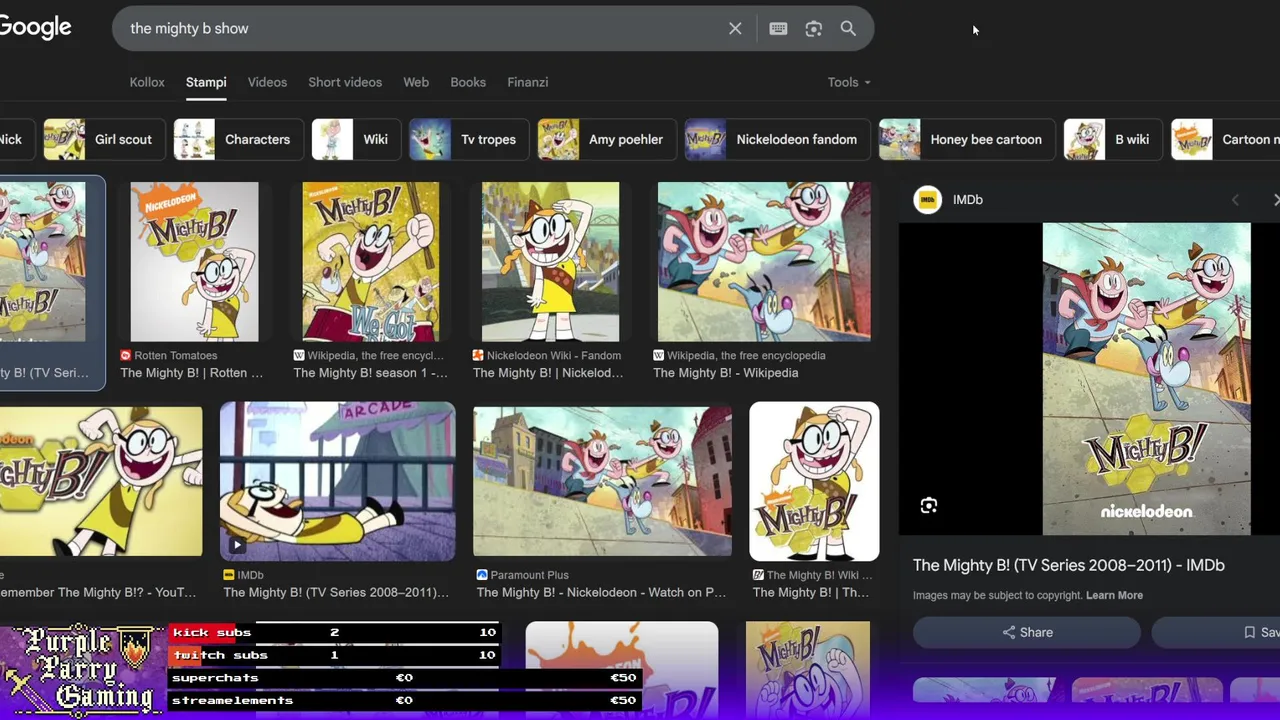The height and width of the screenshot is (720, 1280).
Task: Open the on-screen keyboard input tool
Action: pyautogui.click(x=778, y=29)
